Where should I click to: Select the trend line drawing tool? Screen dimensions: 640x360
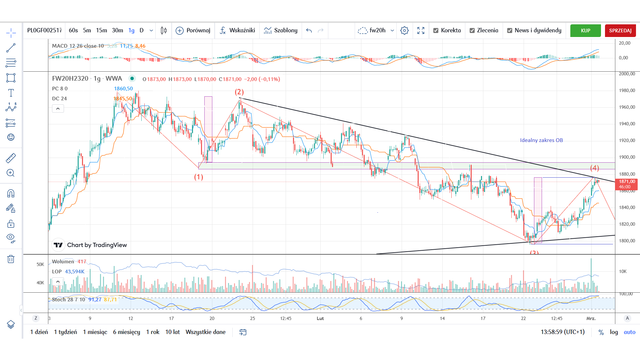[11, 47]
